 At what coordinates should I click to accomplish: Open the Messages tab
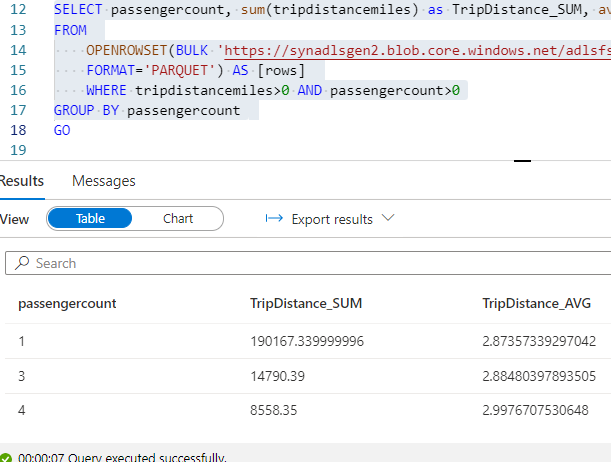pos(104,181)
